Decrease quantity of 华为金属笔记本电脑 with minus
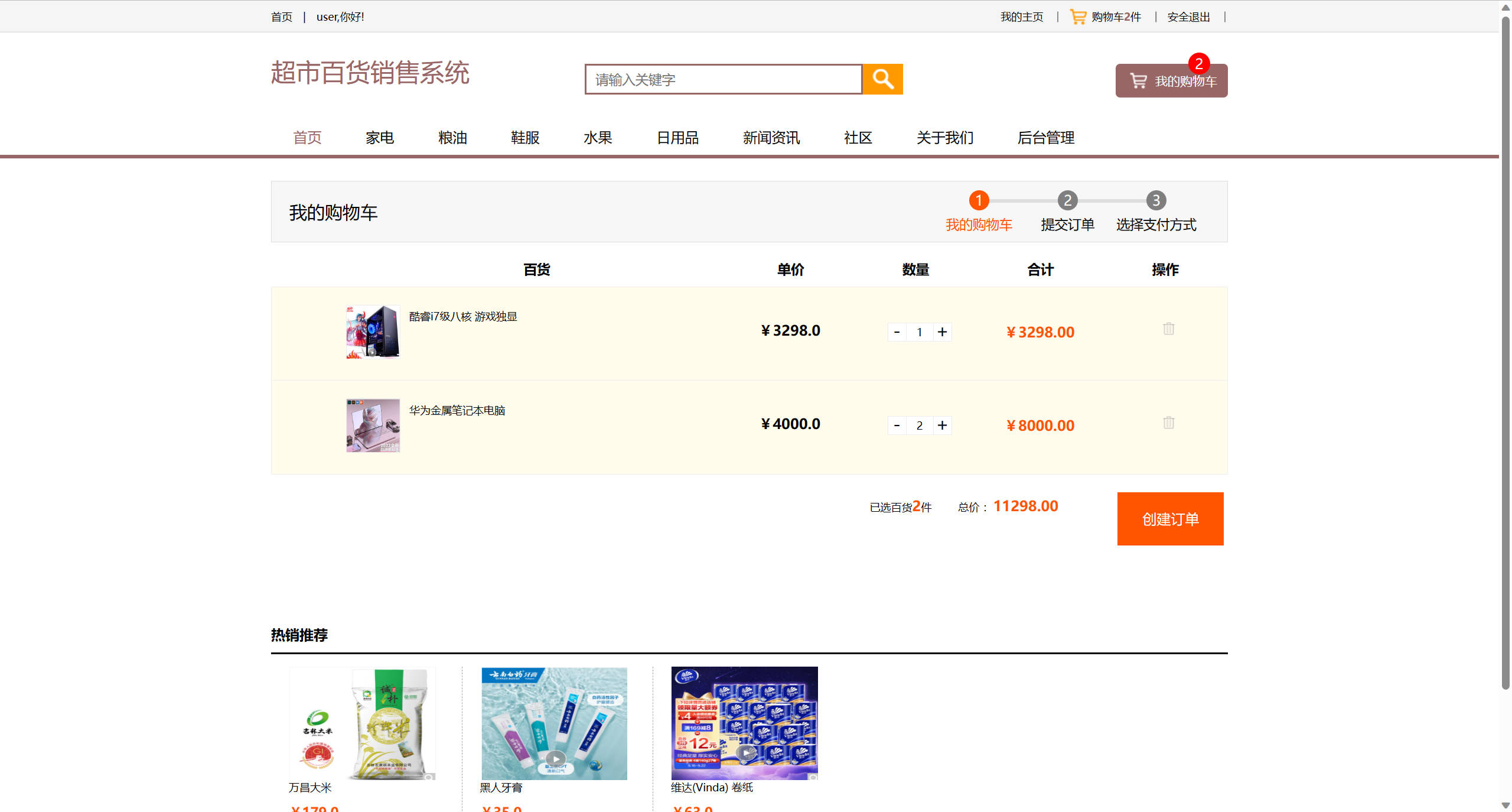 pyautogui.click(x=897, y=425)
